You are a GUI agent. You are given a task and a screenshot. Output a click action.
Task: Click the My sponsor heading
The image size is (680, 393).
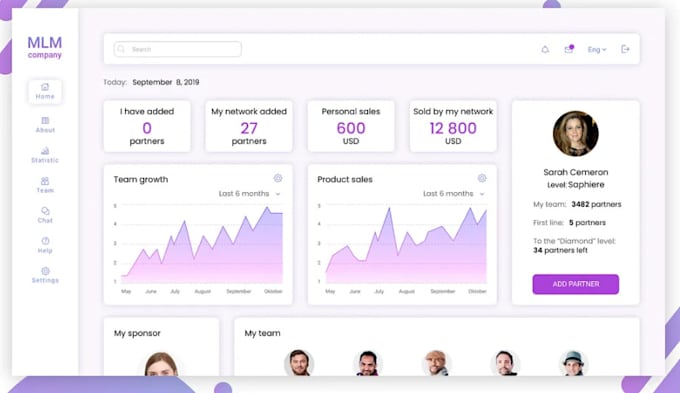pyautogui.click(x=137, y=333)
